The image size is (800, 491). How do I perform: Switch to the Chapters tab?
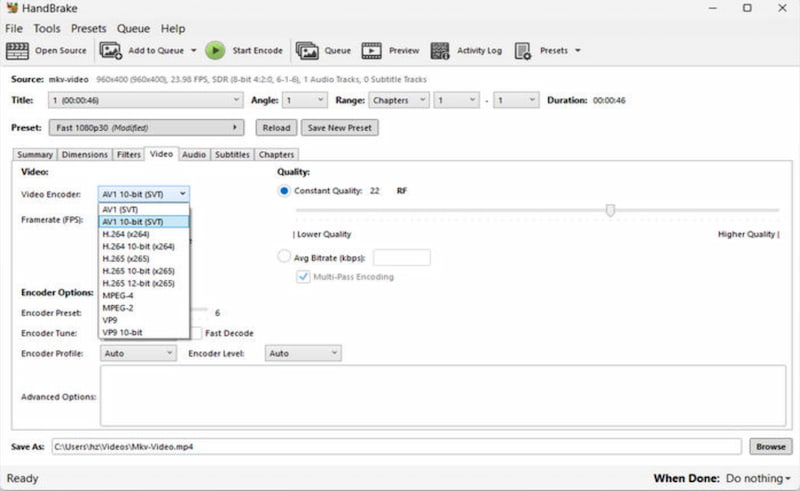276,155
